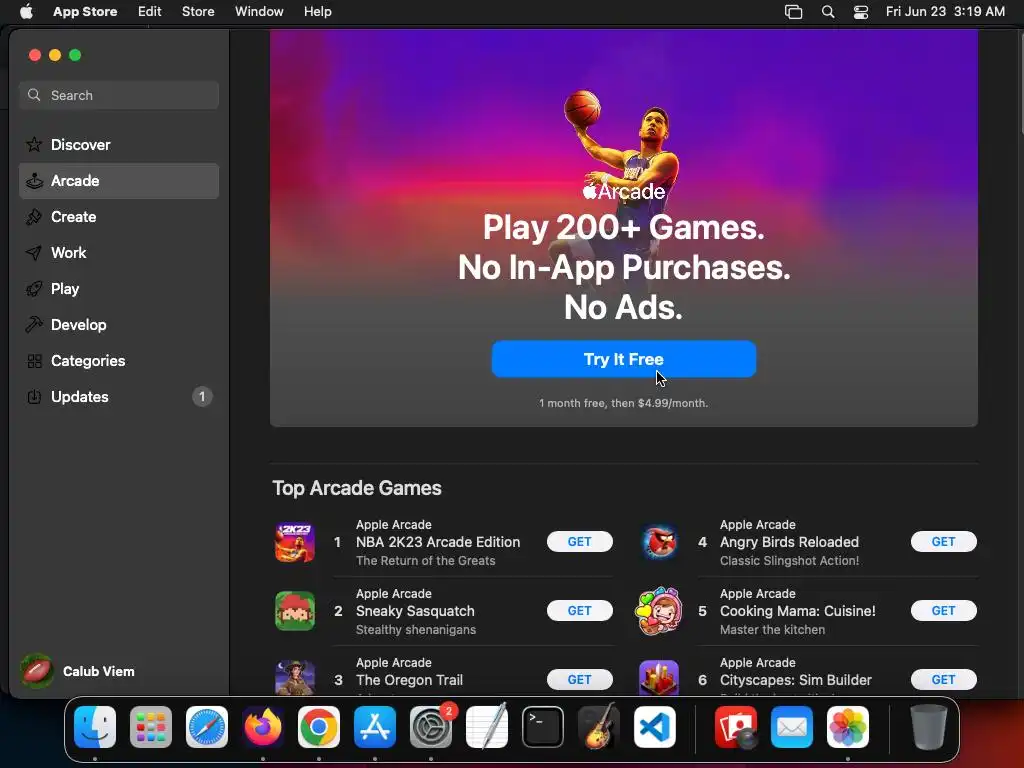This screenshot has width=1024, height=768.
Task: Launch Terminal from the Dock
Action: point(543,727)
